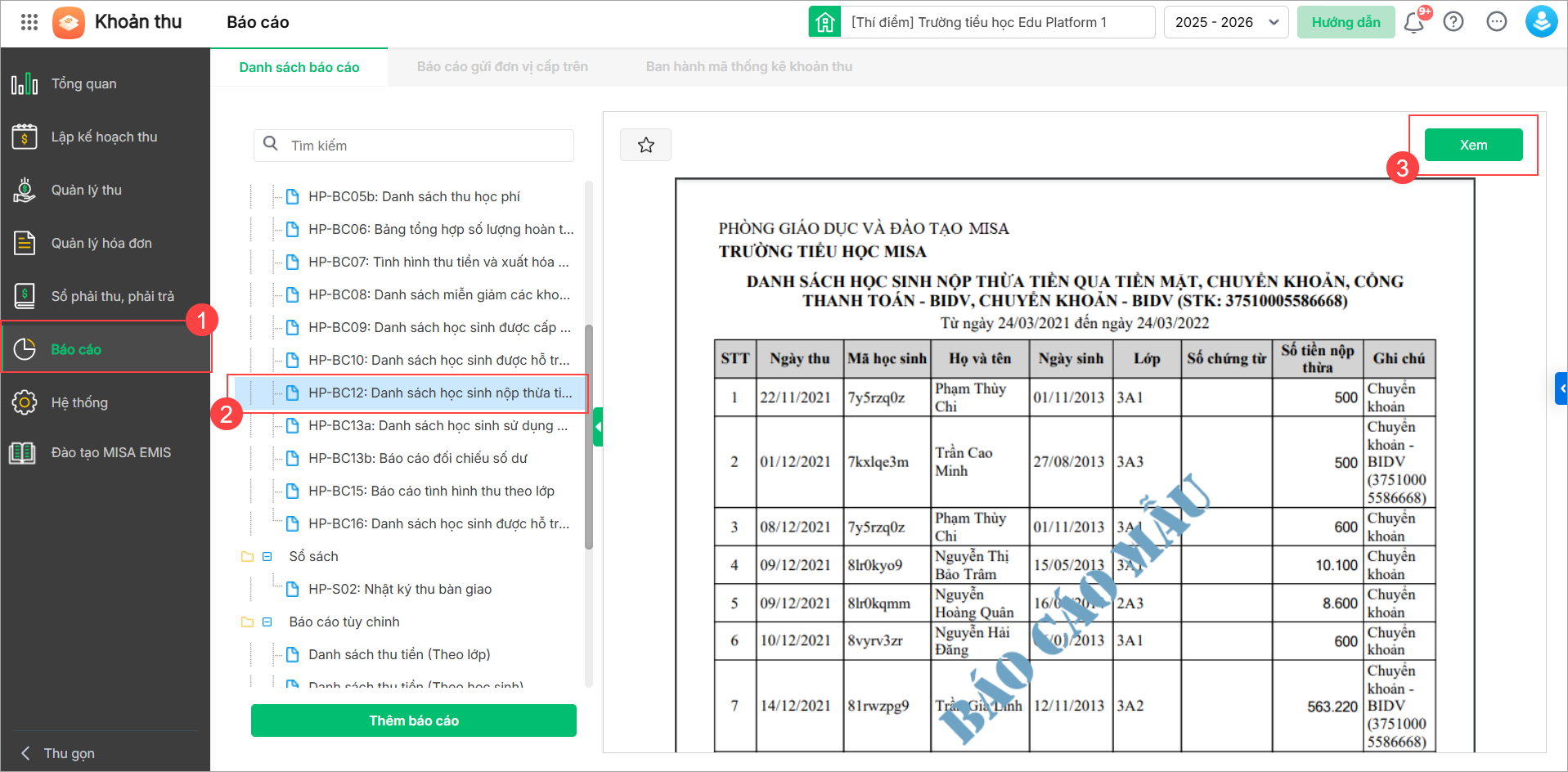Click the Xem button

(x=1473, y=145)
